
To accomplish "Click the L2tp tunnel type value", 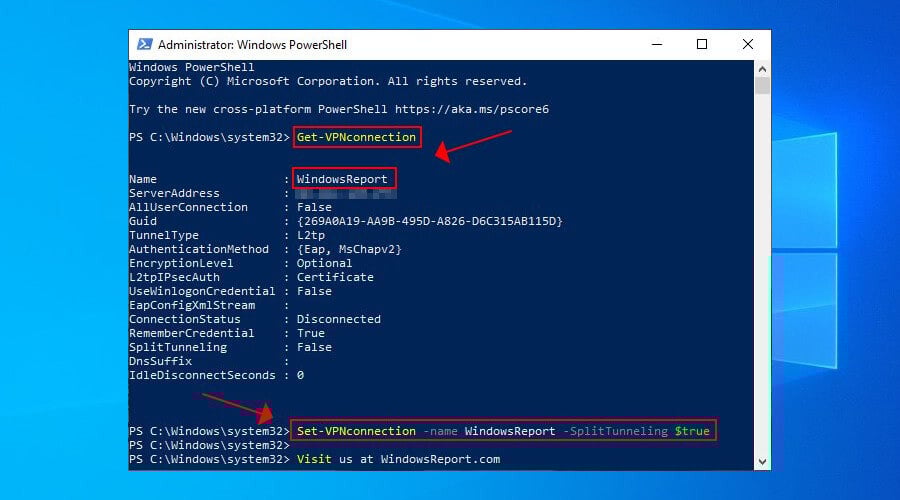I will click(x=311, y=235).
